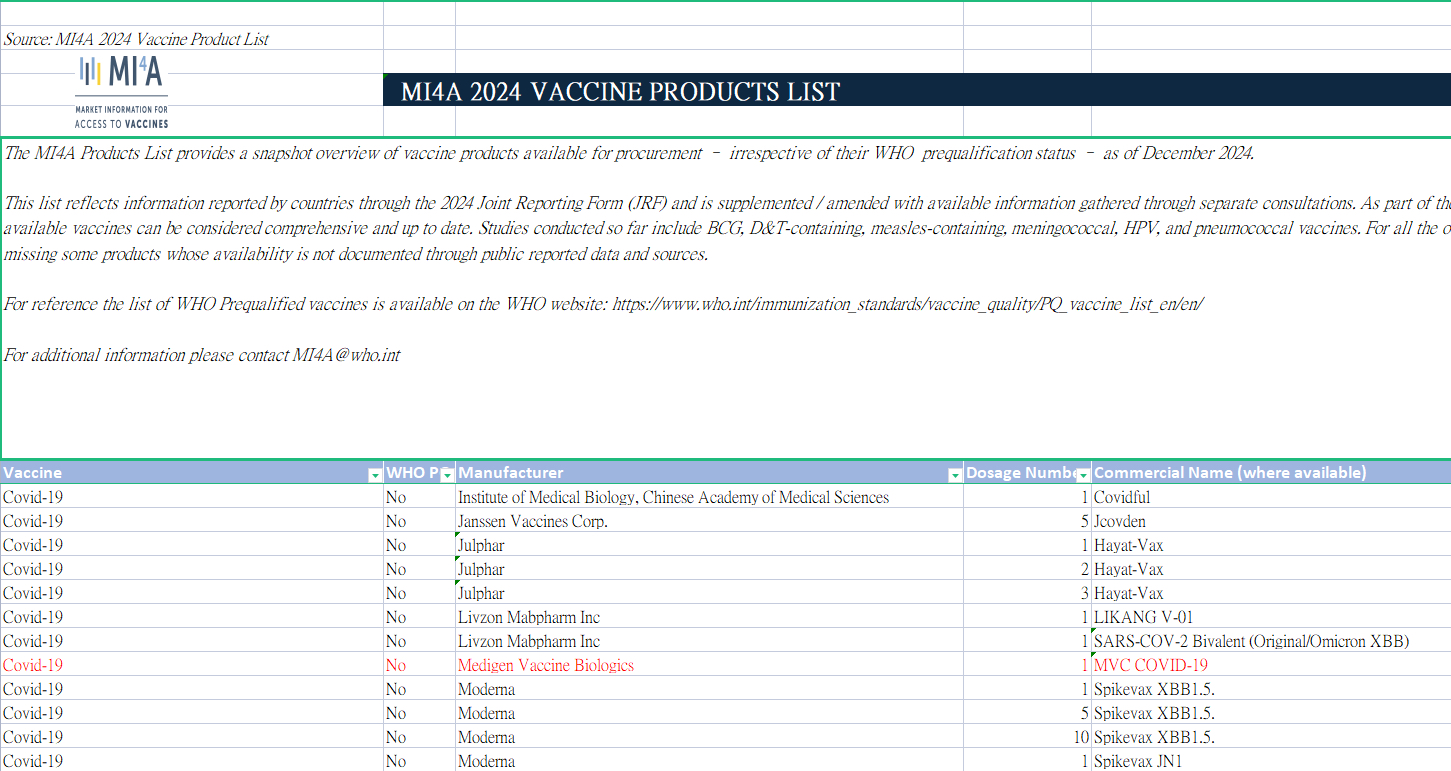Viewport: 1451px width, 771px height.
Task: Select the 'Janssen Vaccines Corp.' cell
Action: 709,521
